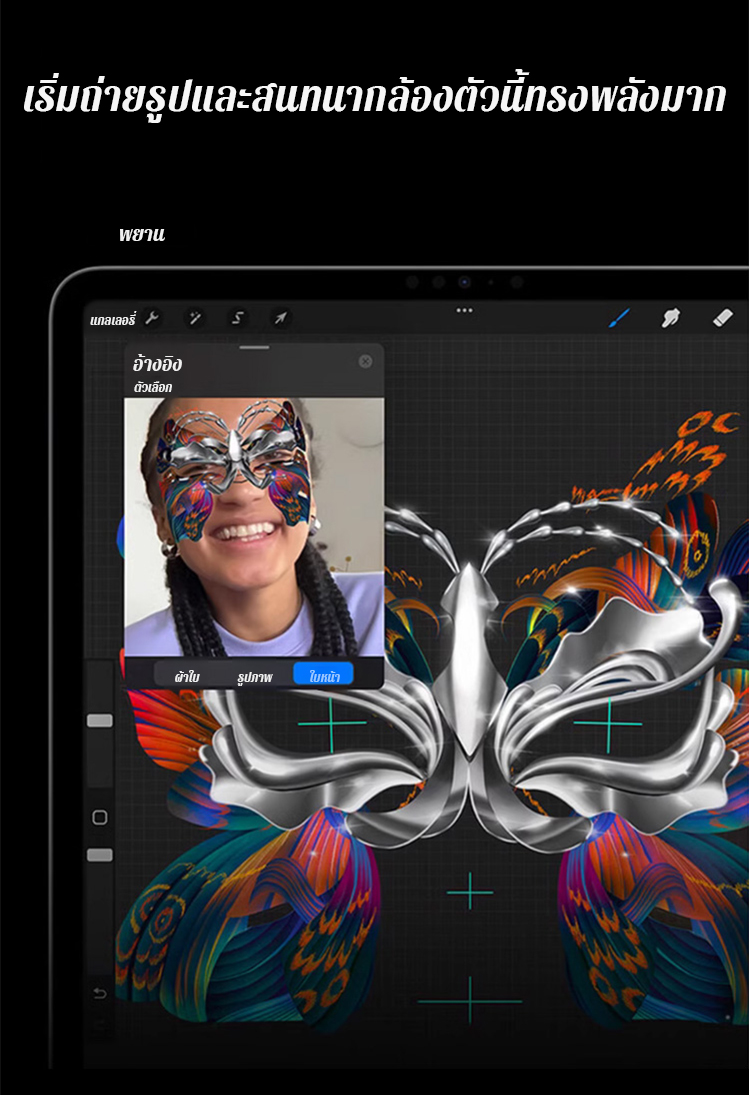Screen dimensions: 749x1095
Task: Select the Selection S-shaped tool
Action: 237,318
